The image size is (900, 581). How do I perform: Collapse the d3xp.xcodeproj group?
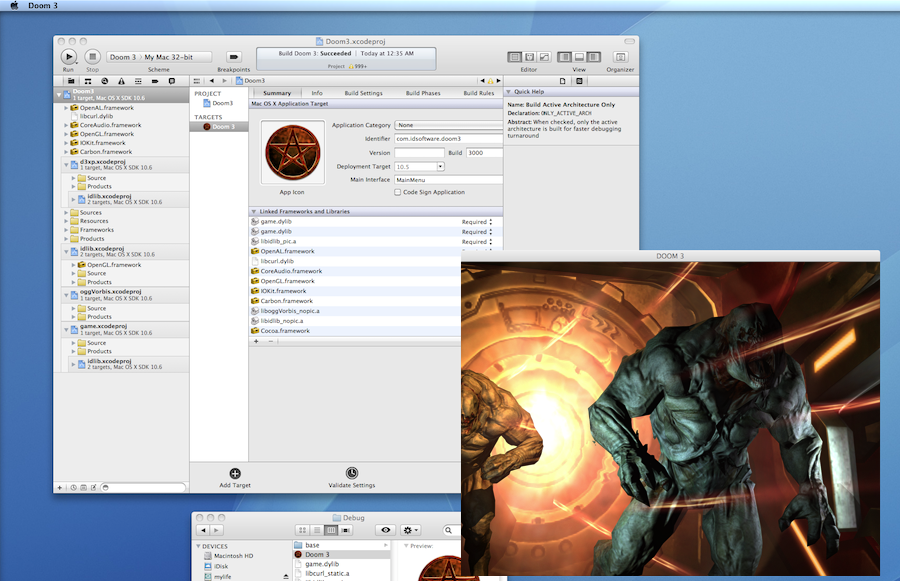click(x=66, y=165)
